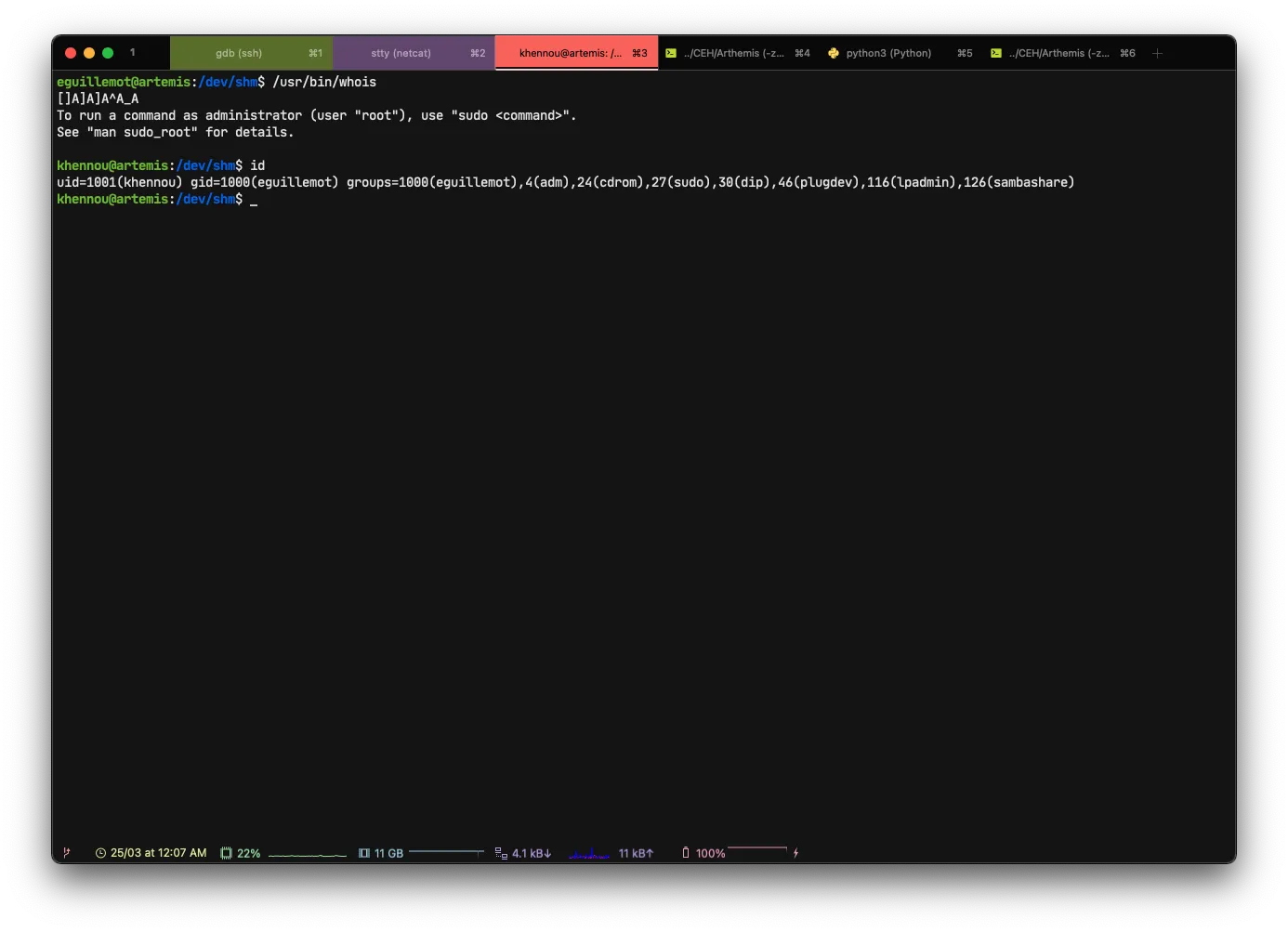Screen dimensions: 1288x932
Task: Click the terminal icon on the ⌘6 tab
Action: (996, 53)
